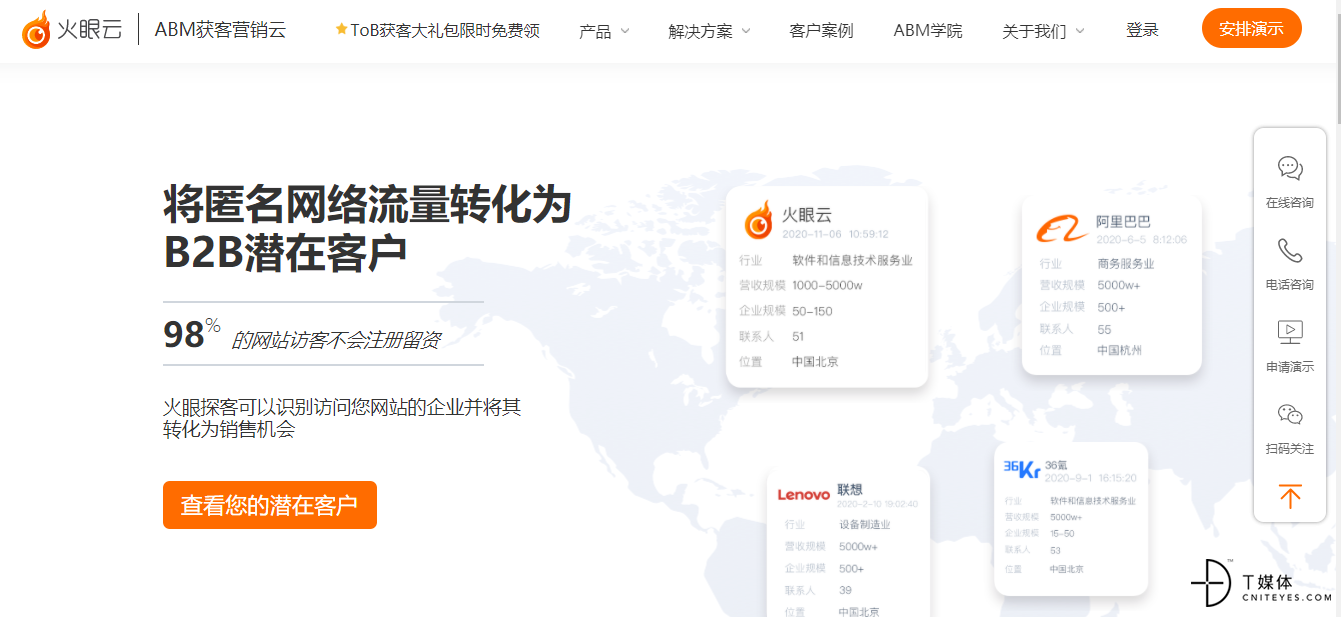Click the flame logo on the 火眼云 card
1341x617 pixels.
click(758, 220)
